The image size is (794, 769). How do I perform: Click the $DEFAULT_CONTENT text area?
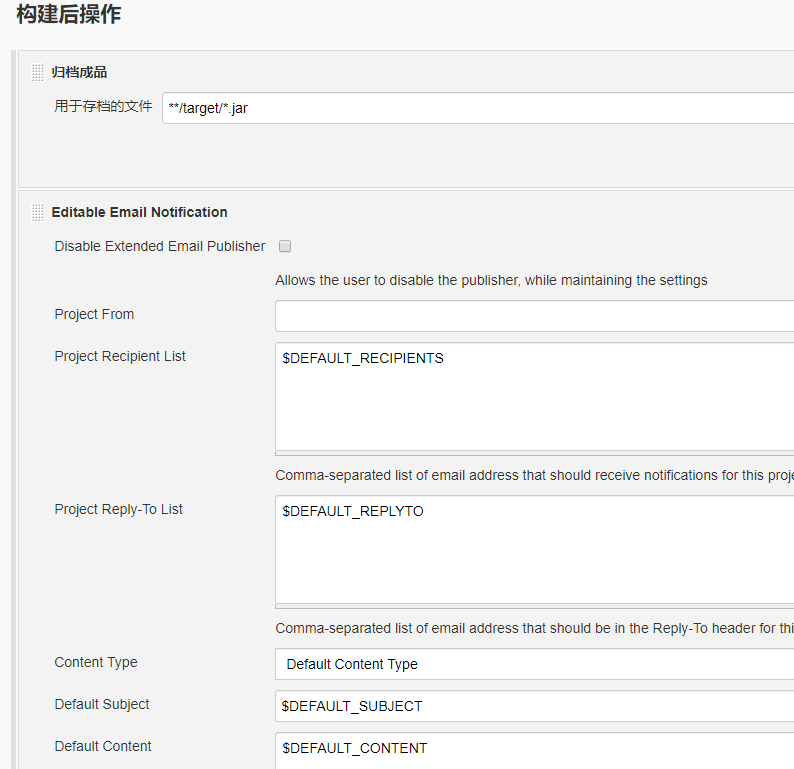535,751
